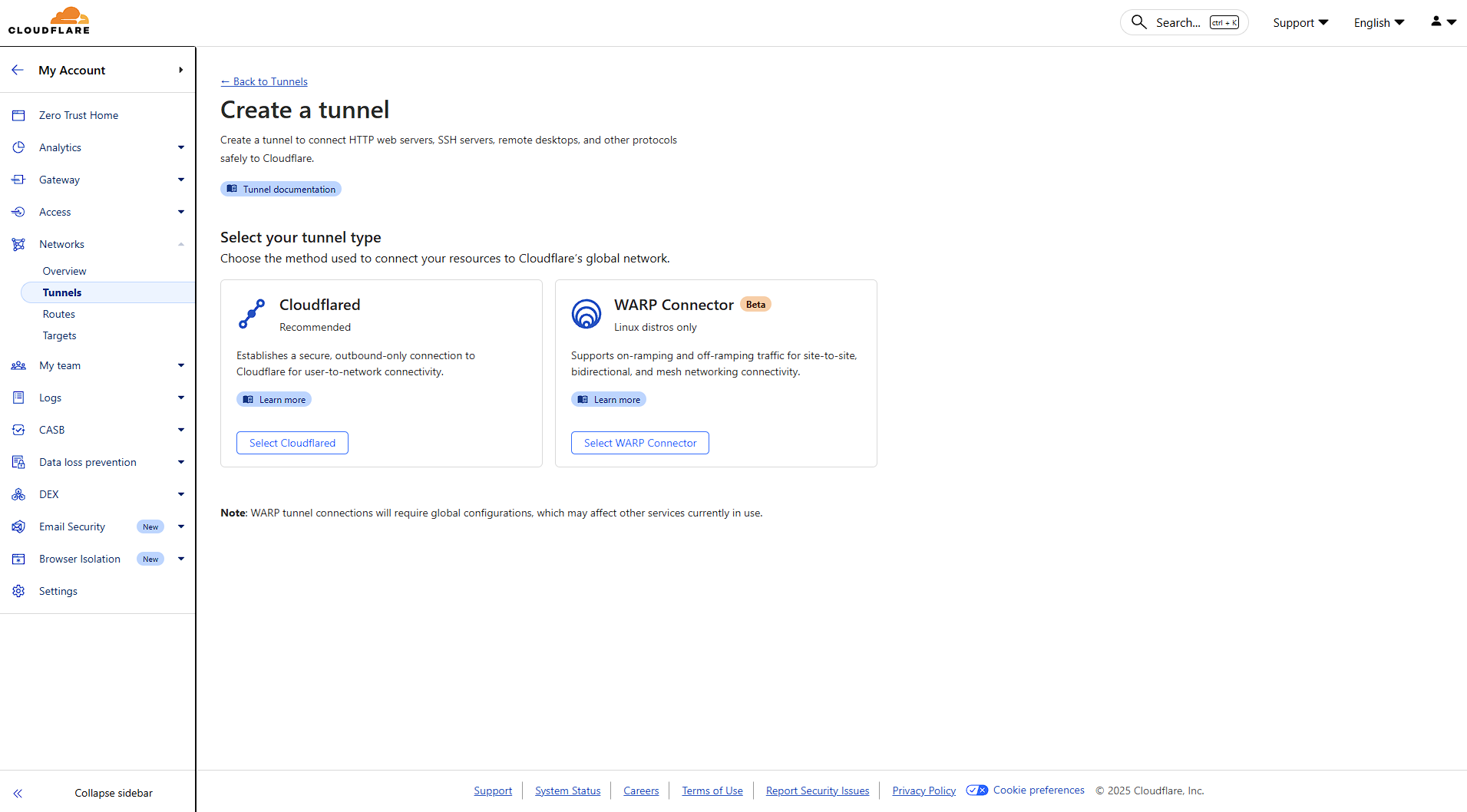This screenshot has height=812, width=1467.
Task: Collapse the Networks sidebar section
Action: [181, 244]
